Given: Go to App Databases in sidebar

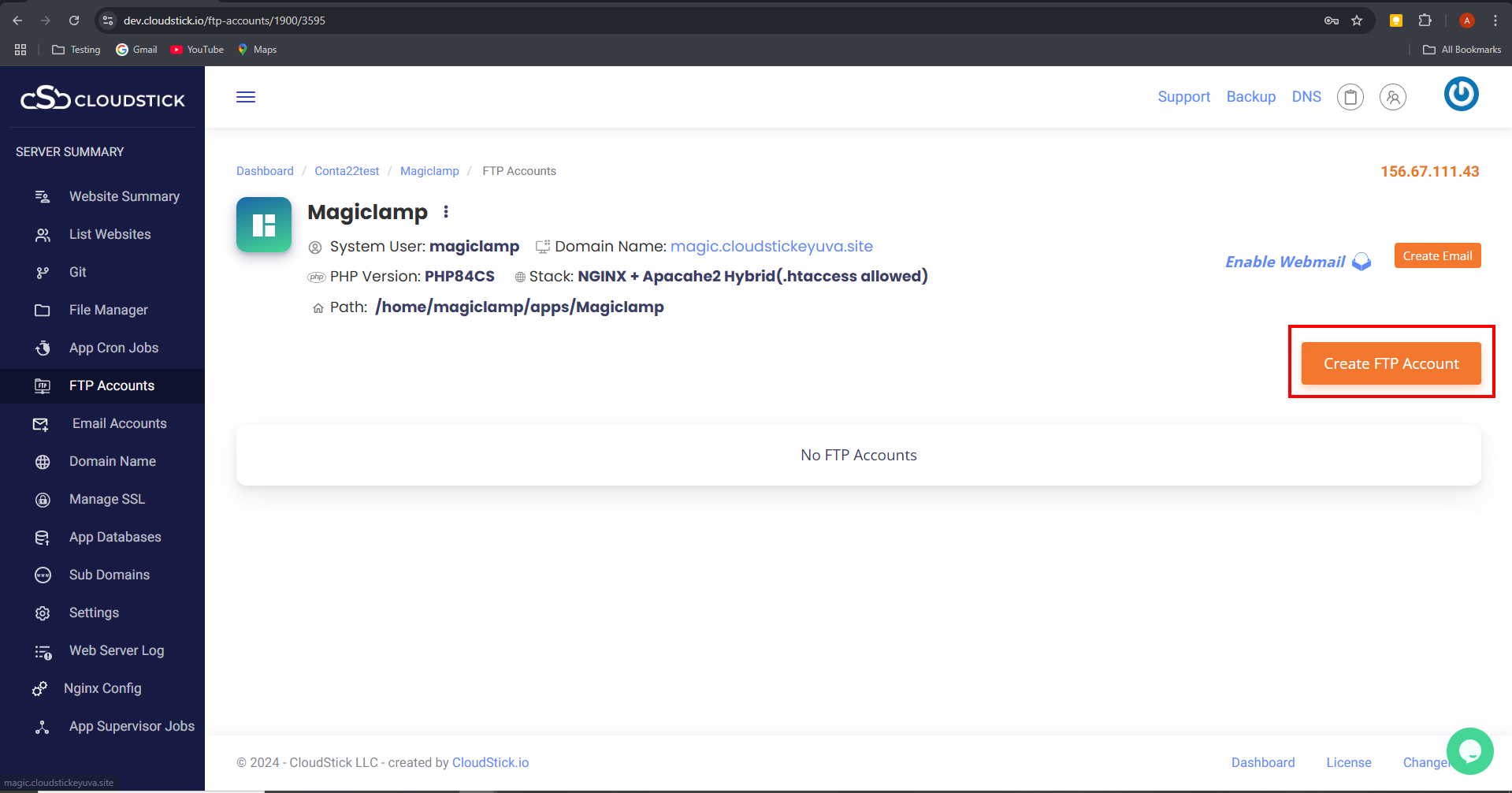Looking at the screenshot, I should coord(115,537).
